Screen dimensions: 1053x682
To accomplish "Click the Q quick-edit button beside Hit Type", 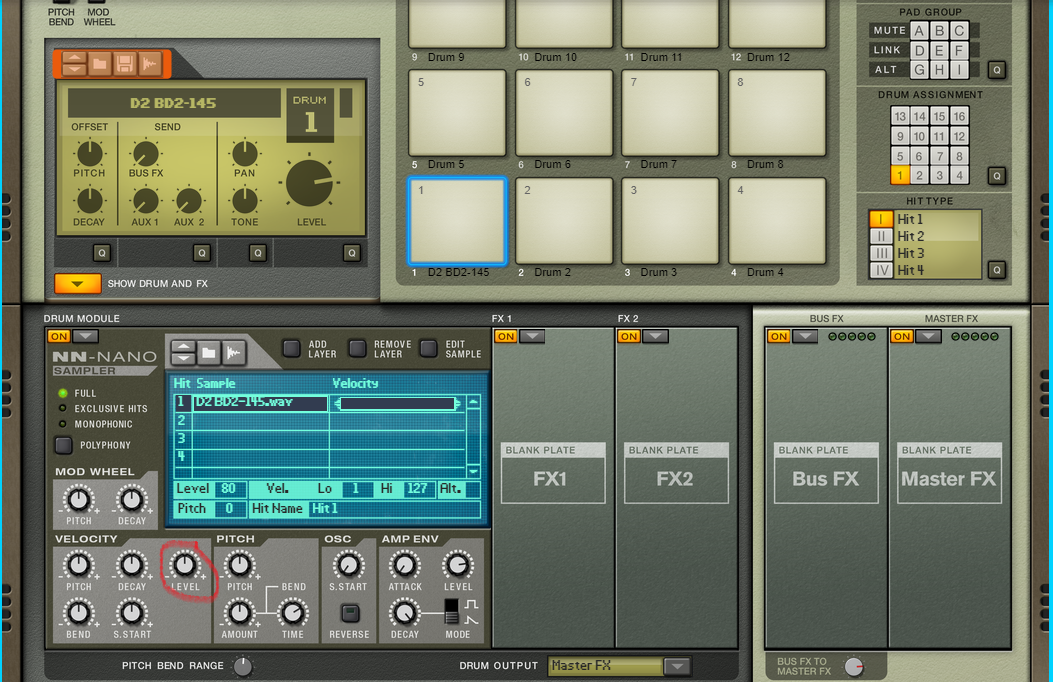I will point(996,270).
